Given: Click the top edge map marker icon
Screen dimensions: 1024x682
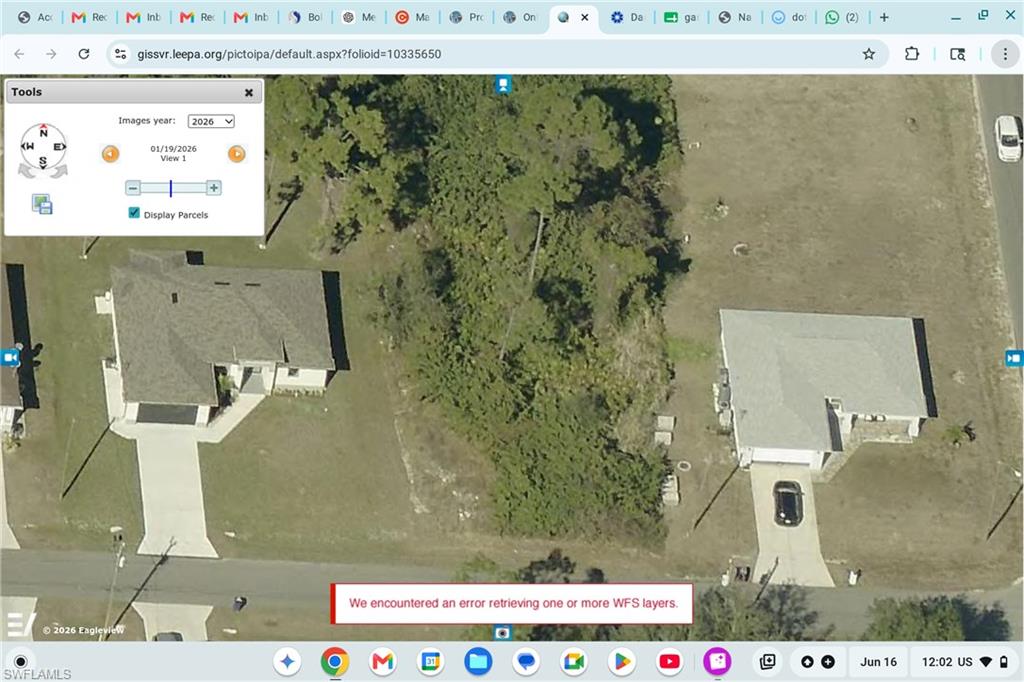Looking at the screenshot, I should click(503, 84).
